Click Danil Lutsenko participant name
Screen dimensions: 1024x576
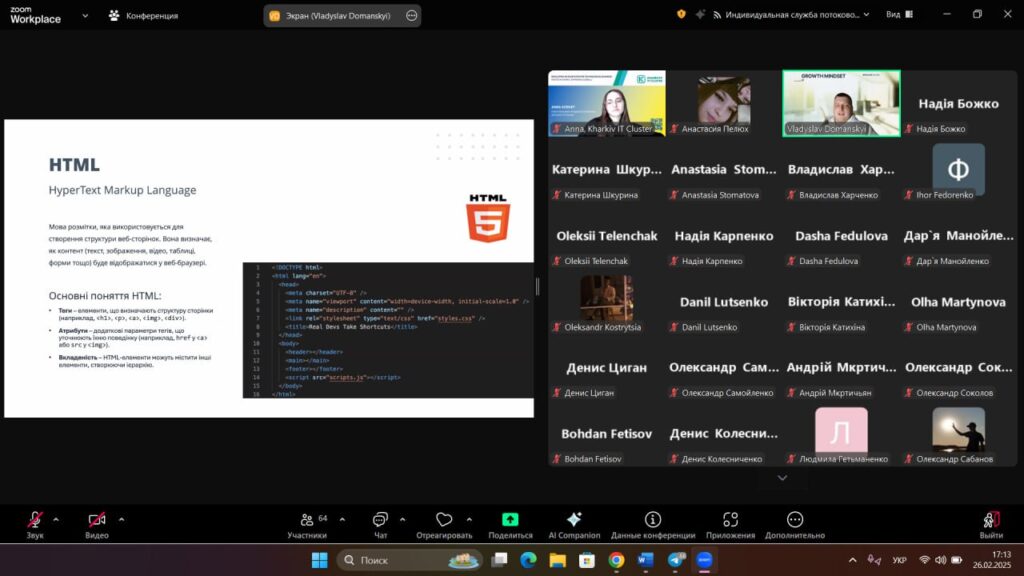tap(724, 302)
